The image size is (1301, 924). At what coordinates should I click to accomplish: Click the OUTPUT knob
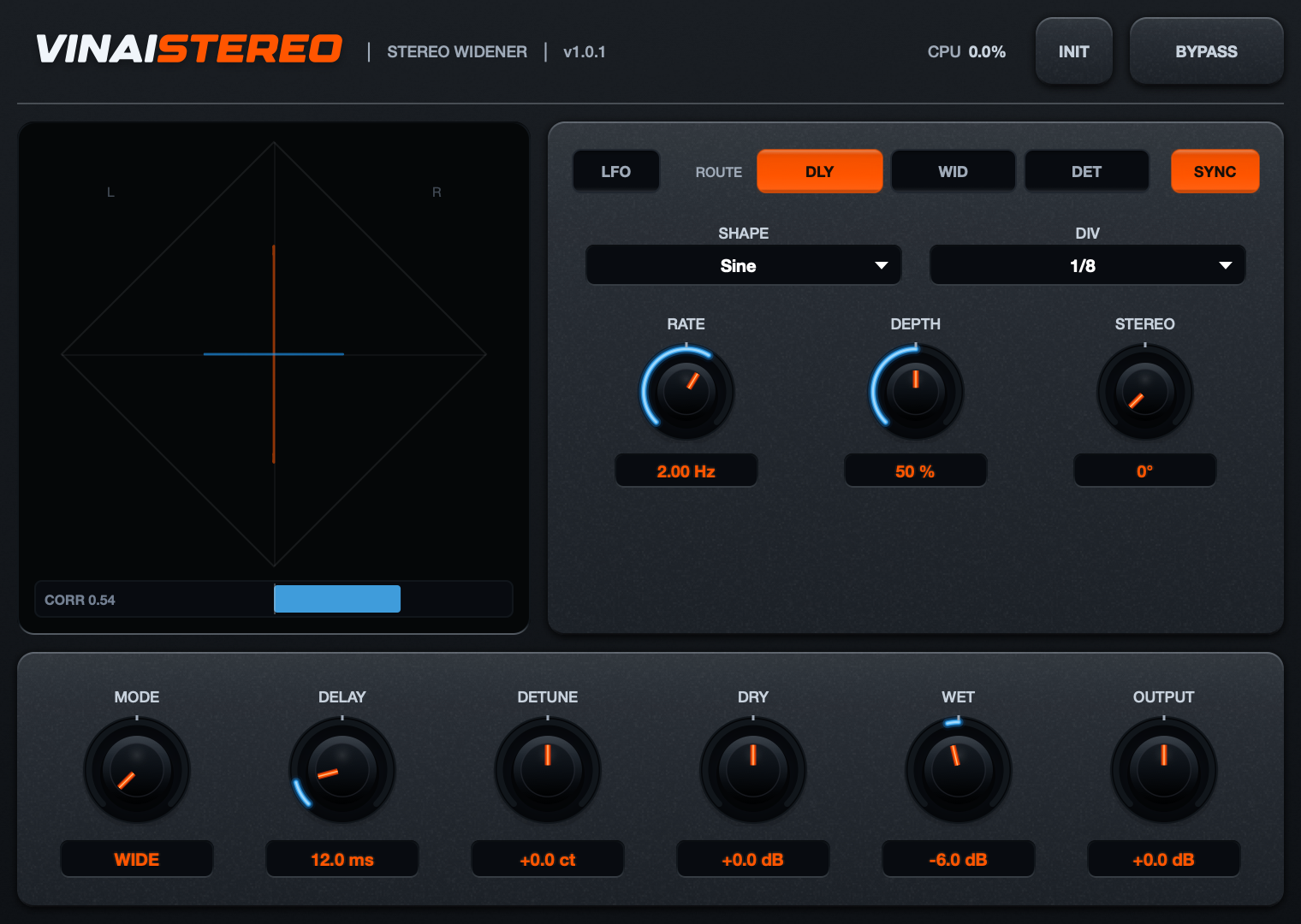click(1164, 769)
